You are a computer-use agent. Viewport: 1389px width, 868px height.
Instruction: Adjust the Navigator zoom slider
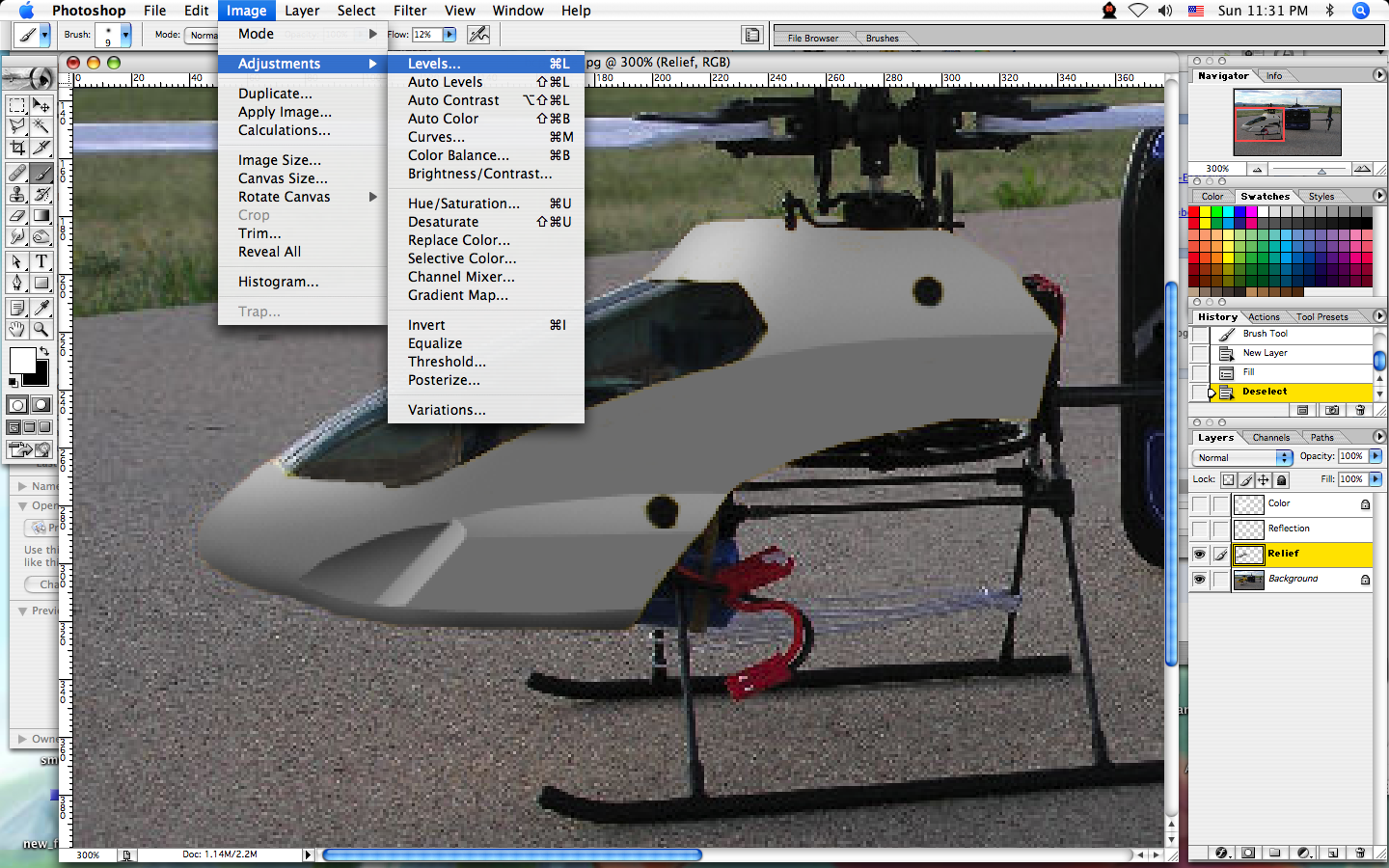(1321, 171)
